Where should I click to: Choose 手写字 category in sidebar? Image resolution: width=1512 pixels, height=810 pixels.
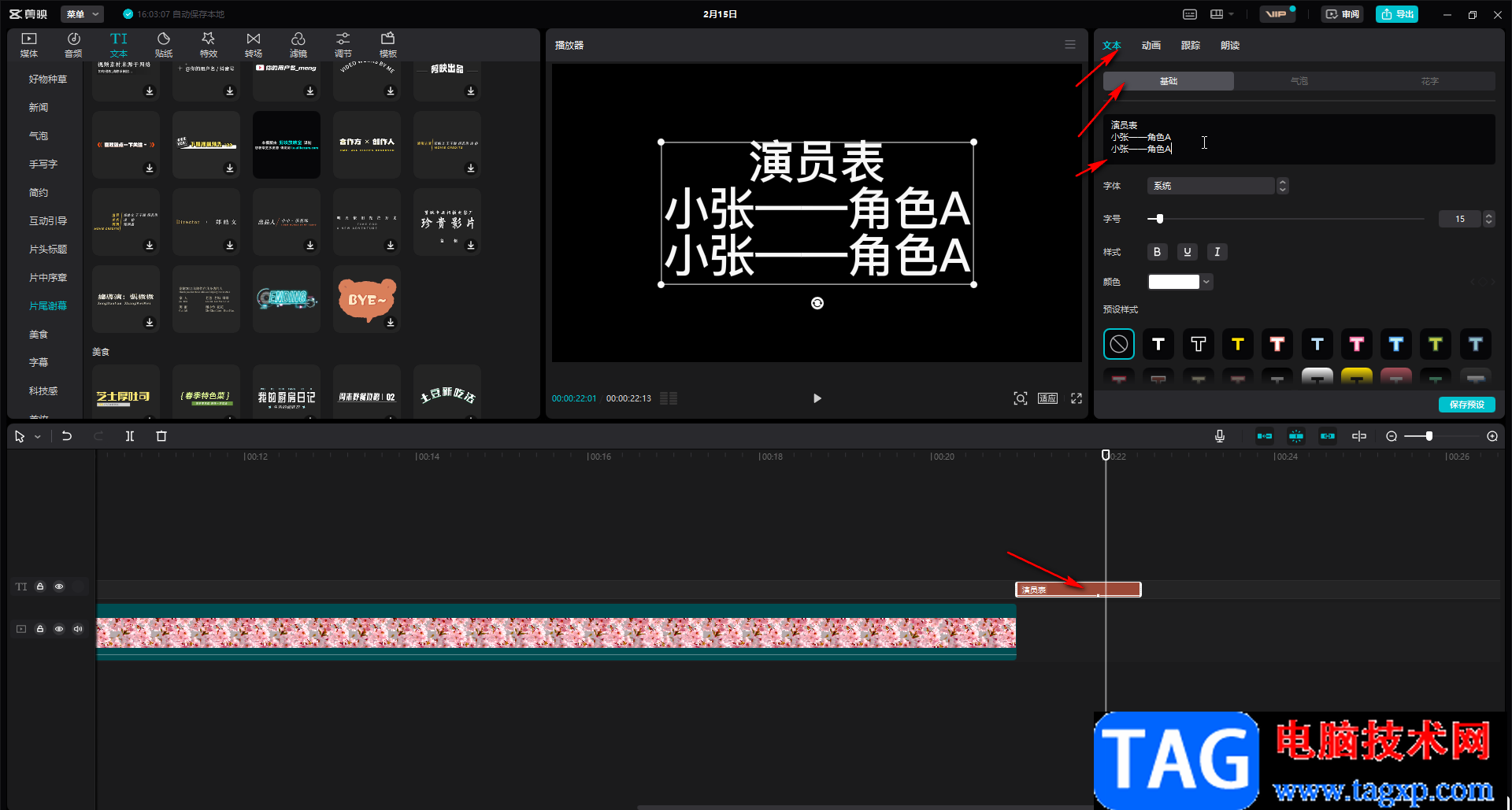43,165
